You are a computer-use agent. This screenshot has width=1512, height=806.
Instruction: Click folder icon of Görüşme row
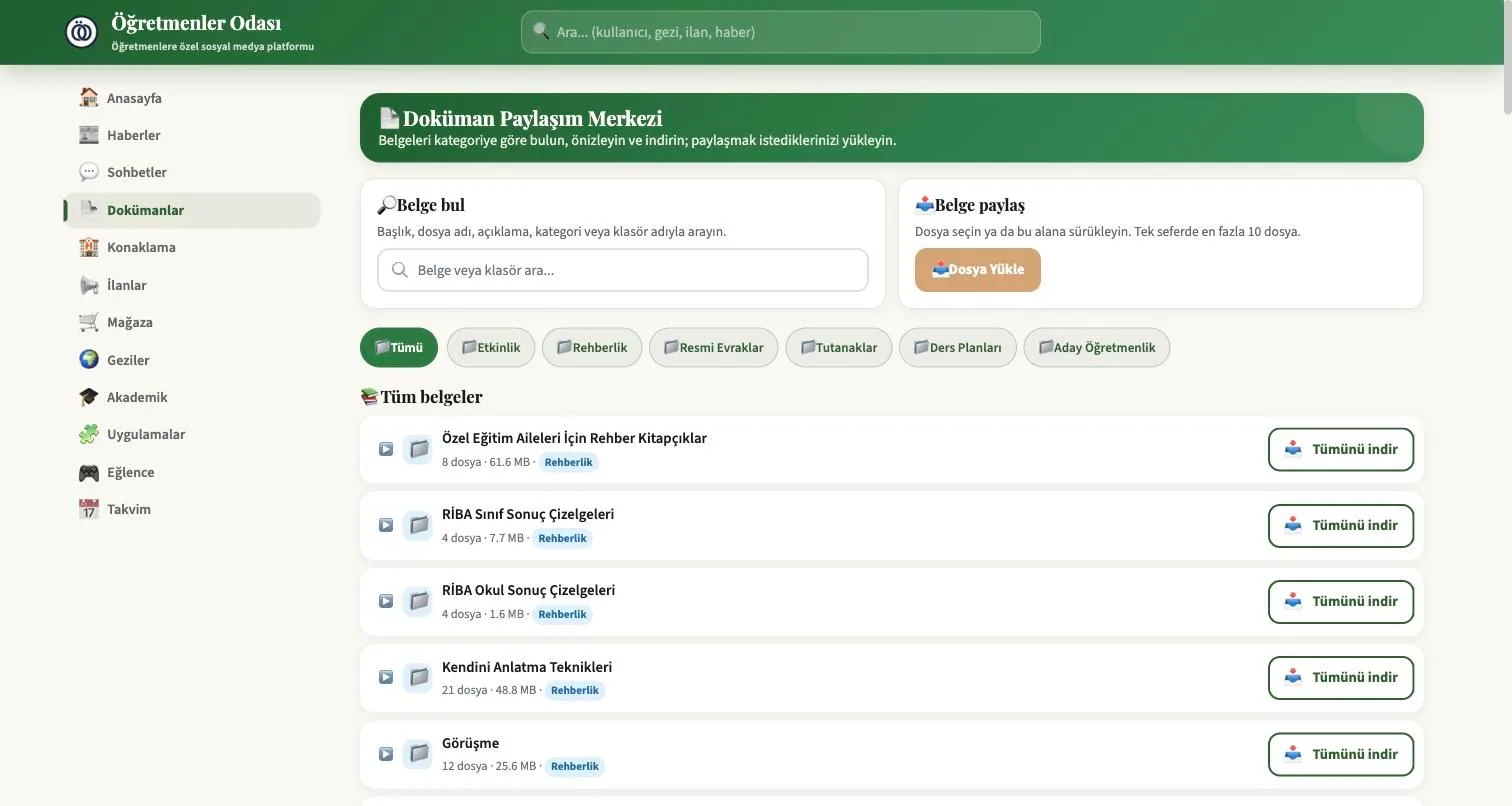pos(418,754)
